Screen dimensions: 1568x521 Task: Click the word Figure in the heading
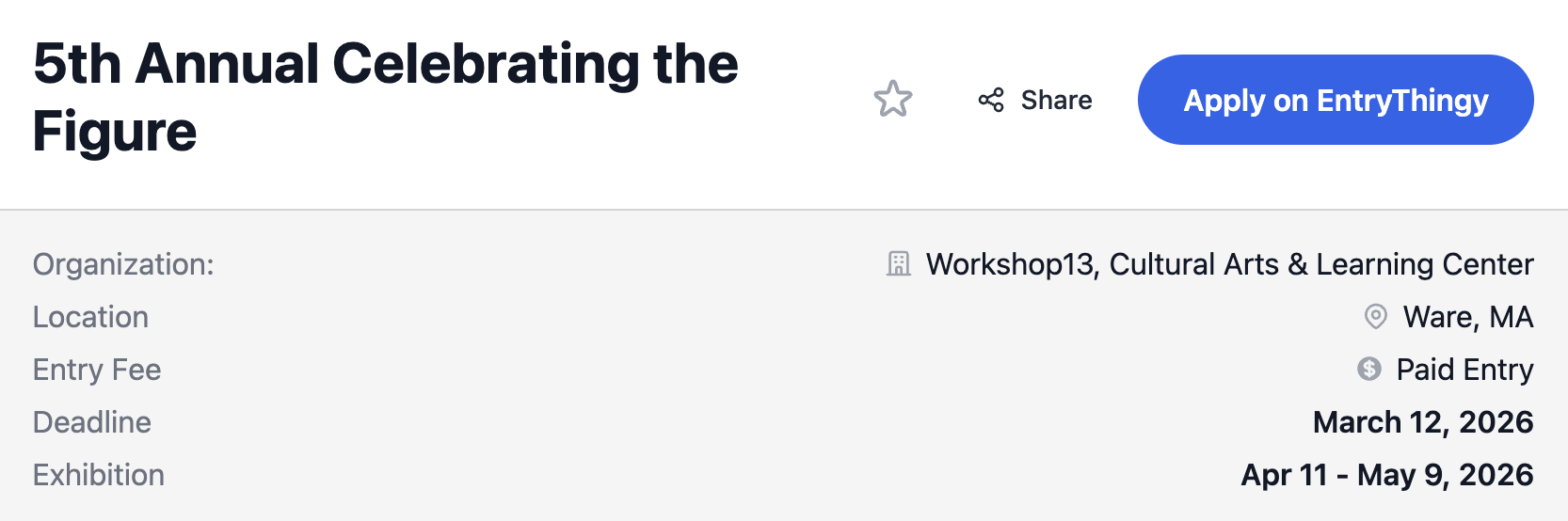coord(115,132)
